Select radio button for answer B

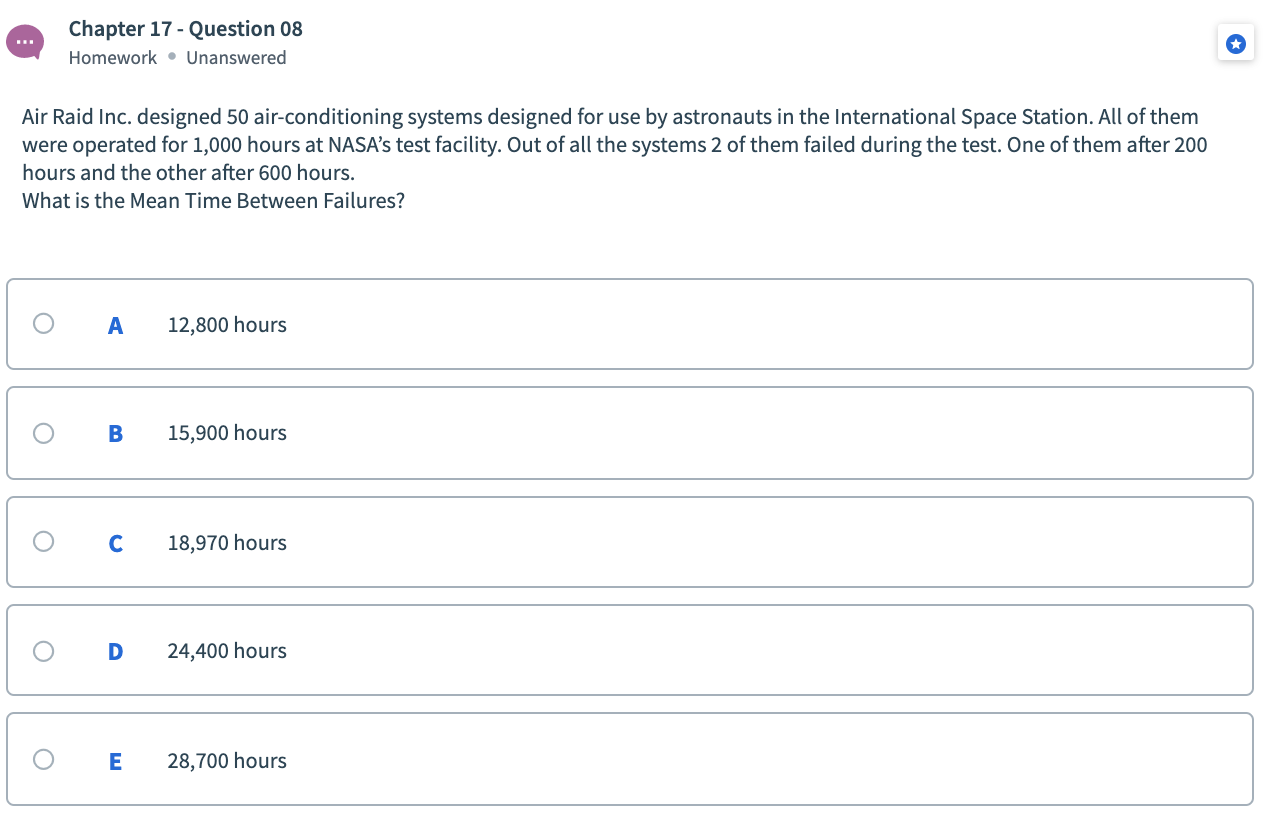click(42, 432)
